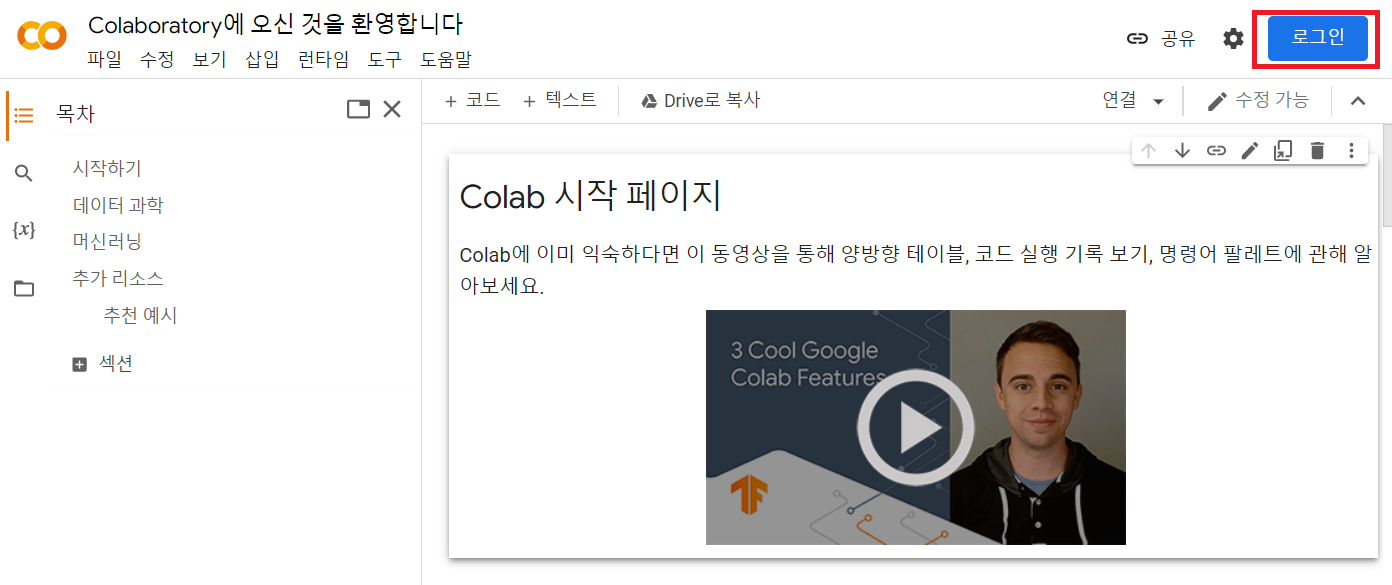This screenshot has width=1392, height=585.
Task: Move cell up arrow icon
Action: [x=1148, y=150]
